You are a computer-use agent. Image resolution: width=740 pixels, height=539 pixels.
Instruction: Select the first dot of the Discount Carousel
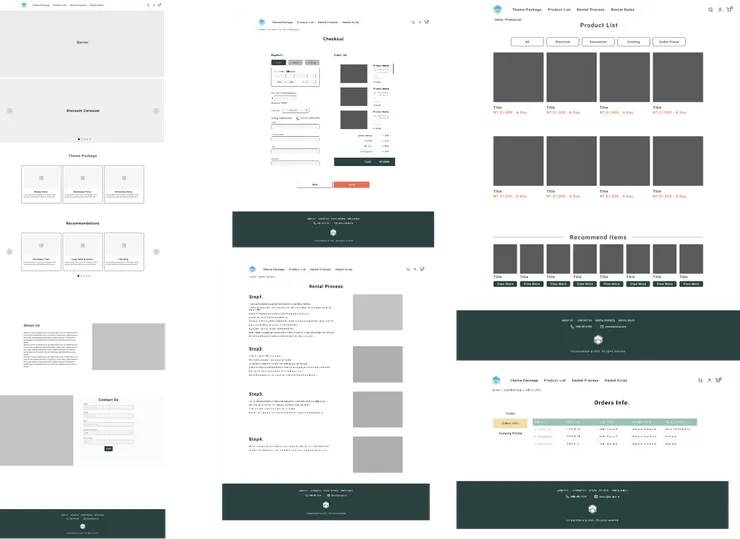coord(78,139)
